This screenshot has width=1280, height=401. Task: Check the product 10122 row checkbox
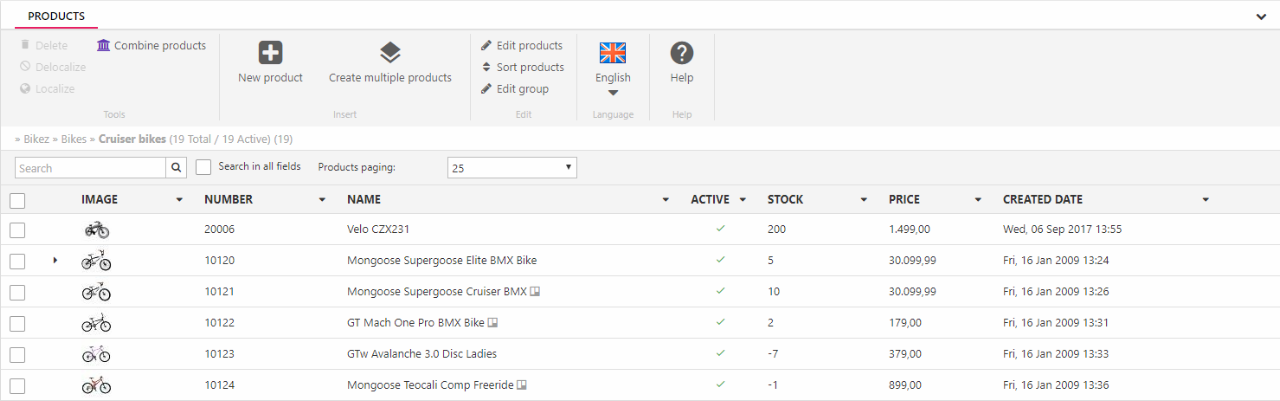[x=17, y=323]
